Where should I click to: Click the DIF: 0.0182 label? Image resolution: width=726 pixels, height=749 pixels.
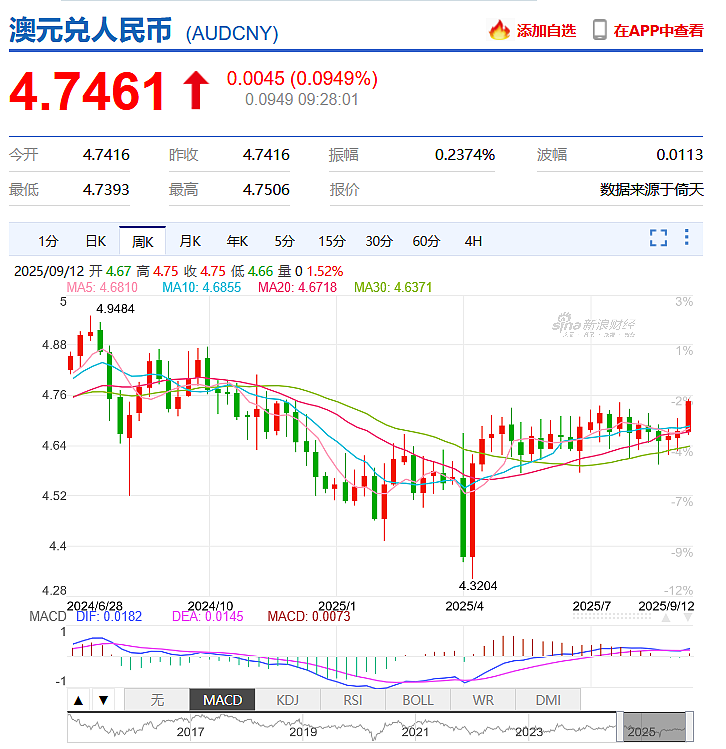pos(109,617)
